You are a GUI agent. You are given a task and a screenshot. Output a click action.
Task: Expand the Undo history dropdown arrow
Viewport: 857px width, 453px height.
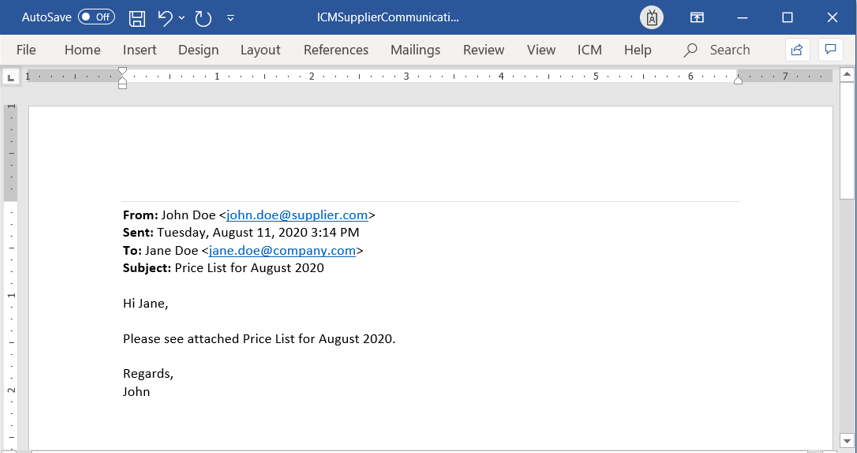tap(182, 18)
